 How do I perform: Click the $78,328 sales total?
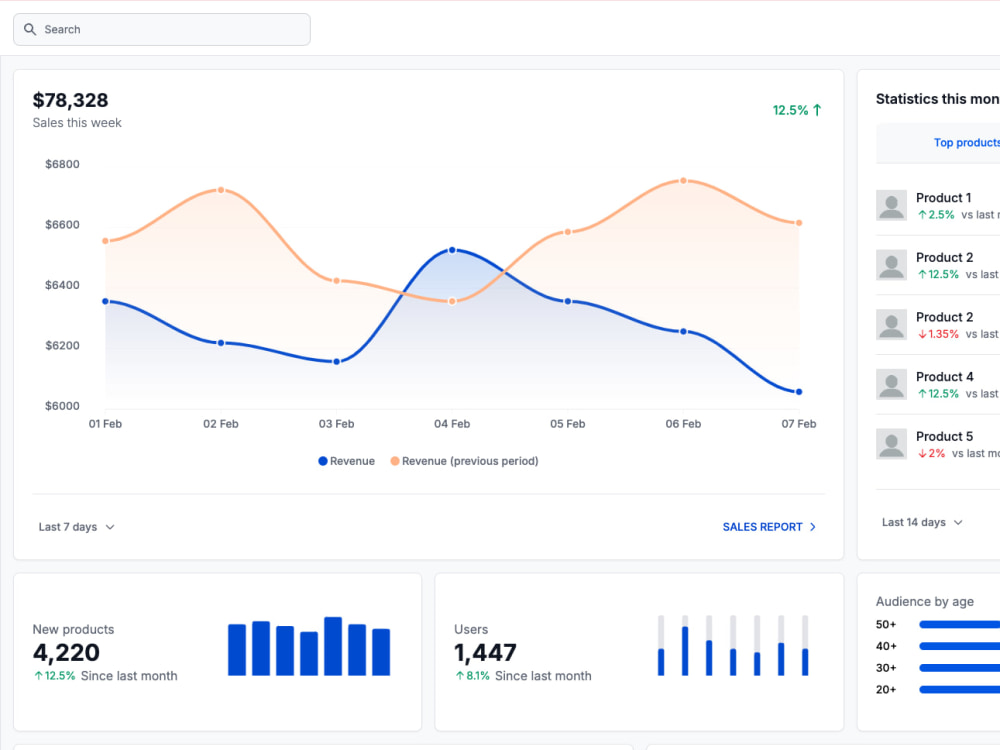(x=70, y=100)
